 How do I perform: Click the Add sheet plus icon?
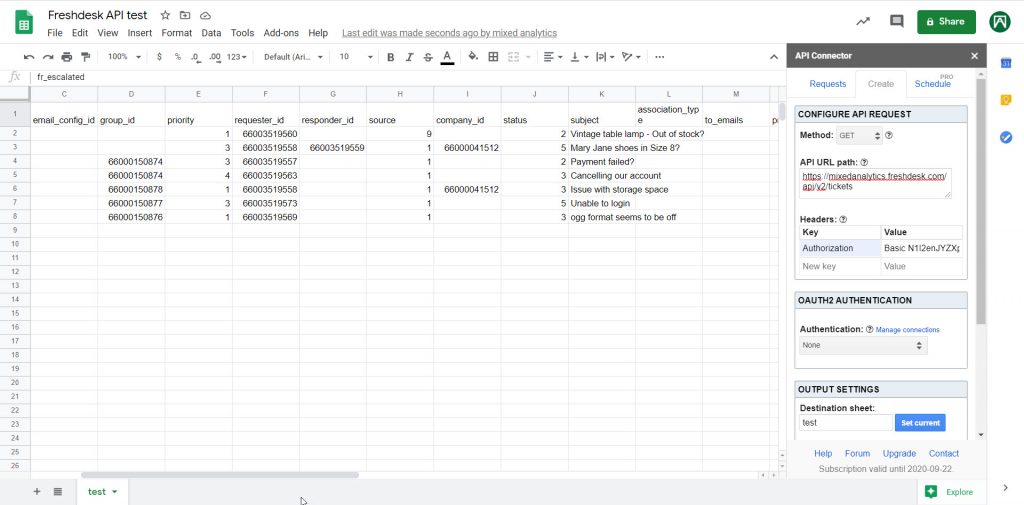pyautogui.click(x=37, y=491)
